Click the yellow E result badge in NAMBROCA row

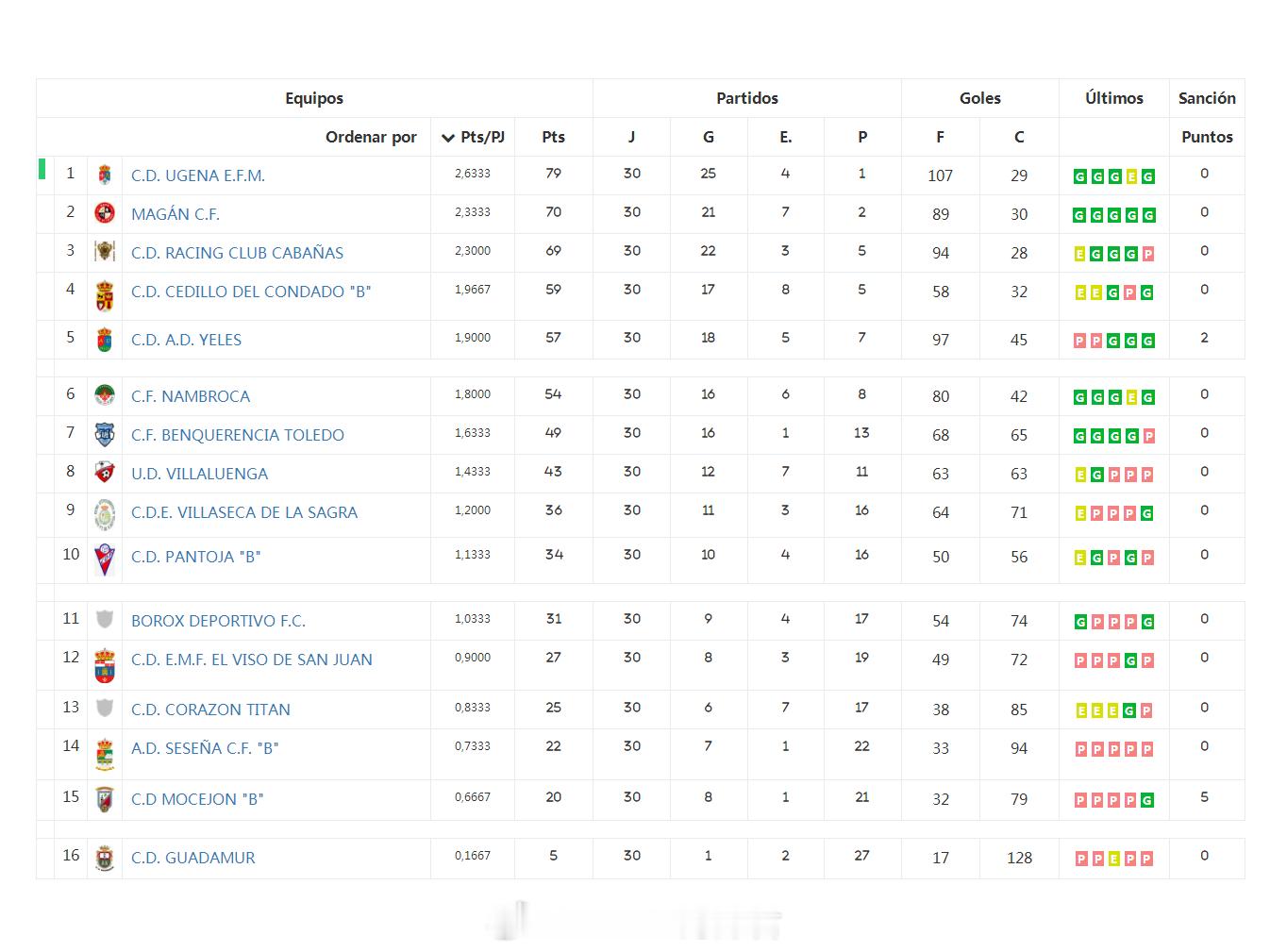[x=1131, y=397]
